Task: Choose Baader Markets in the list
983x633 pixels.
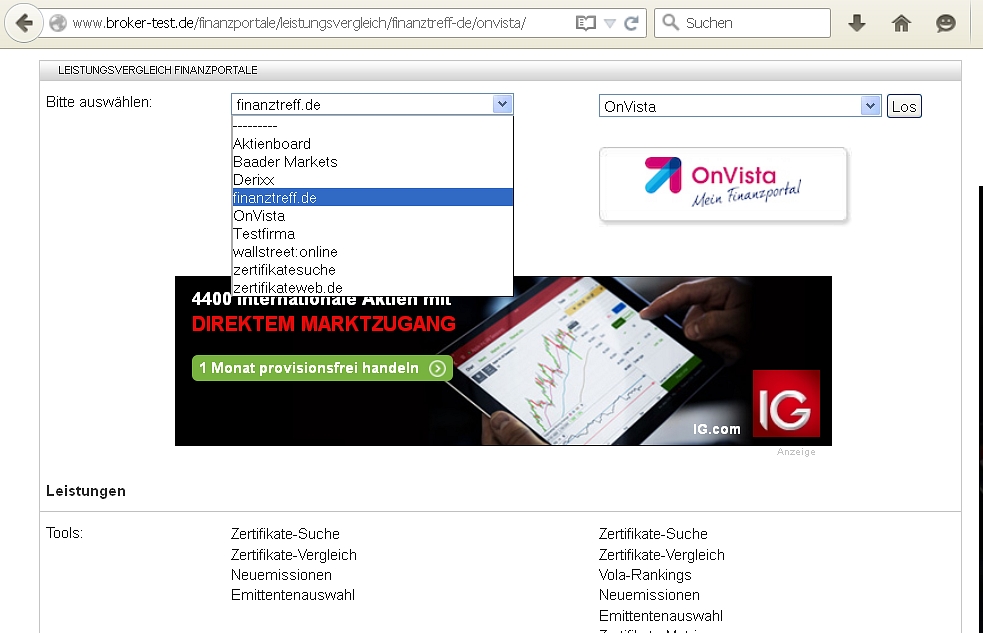Action: (372, 162)
